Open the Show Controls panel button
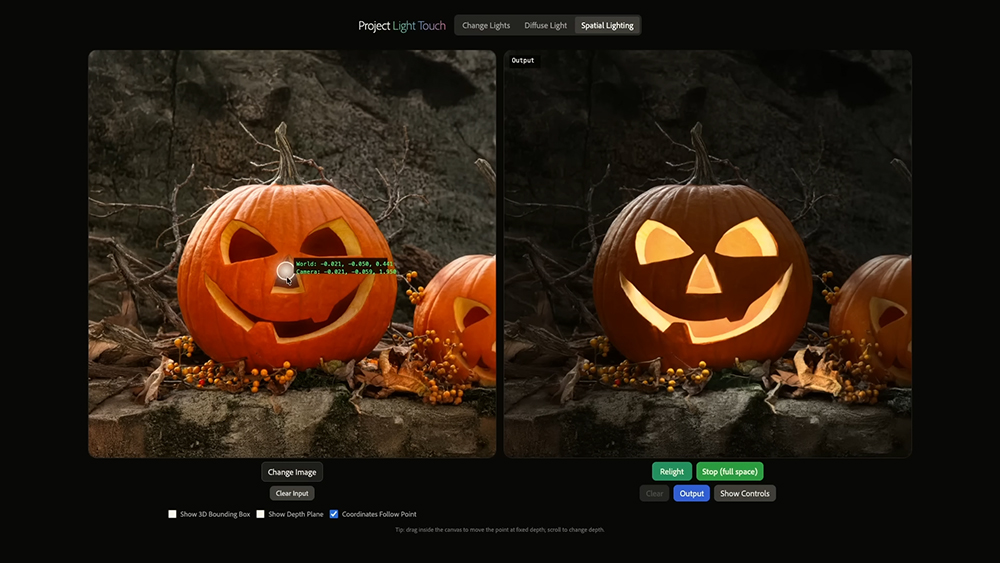The width and height of the screenshot is (1000, 563). click(x=744, y=493)
